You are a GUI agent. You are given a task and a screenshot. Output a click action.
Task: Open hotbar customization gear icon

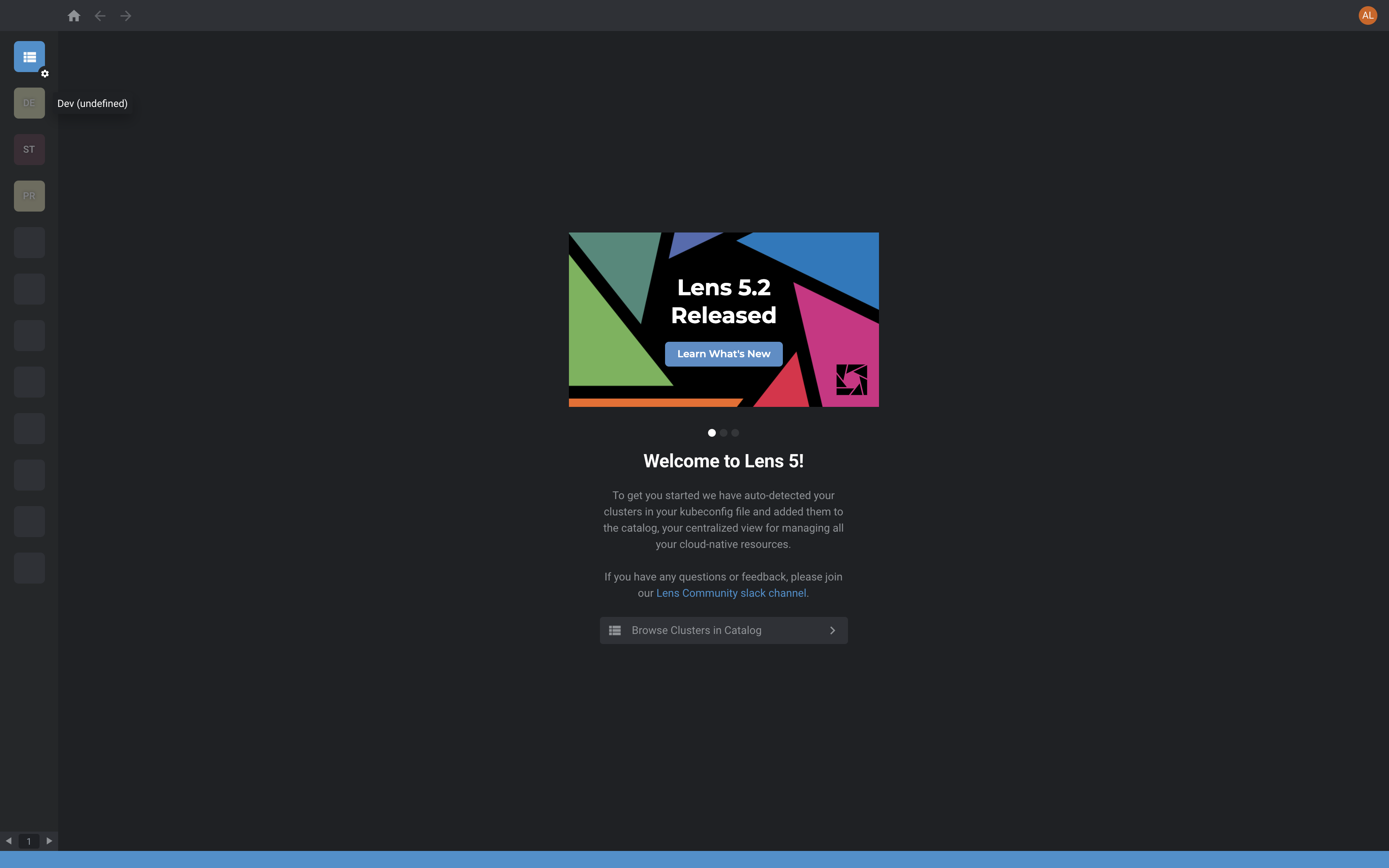tap(45, 74)
